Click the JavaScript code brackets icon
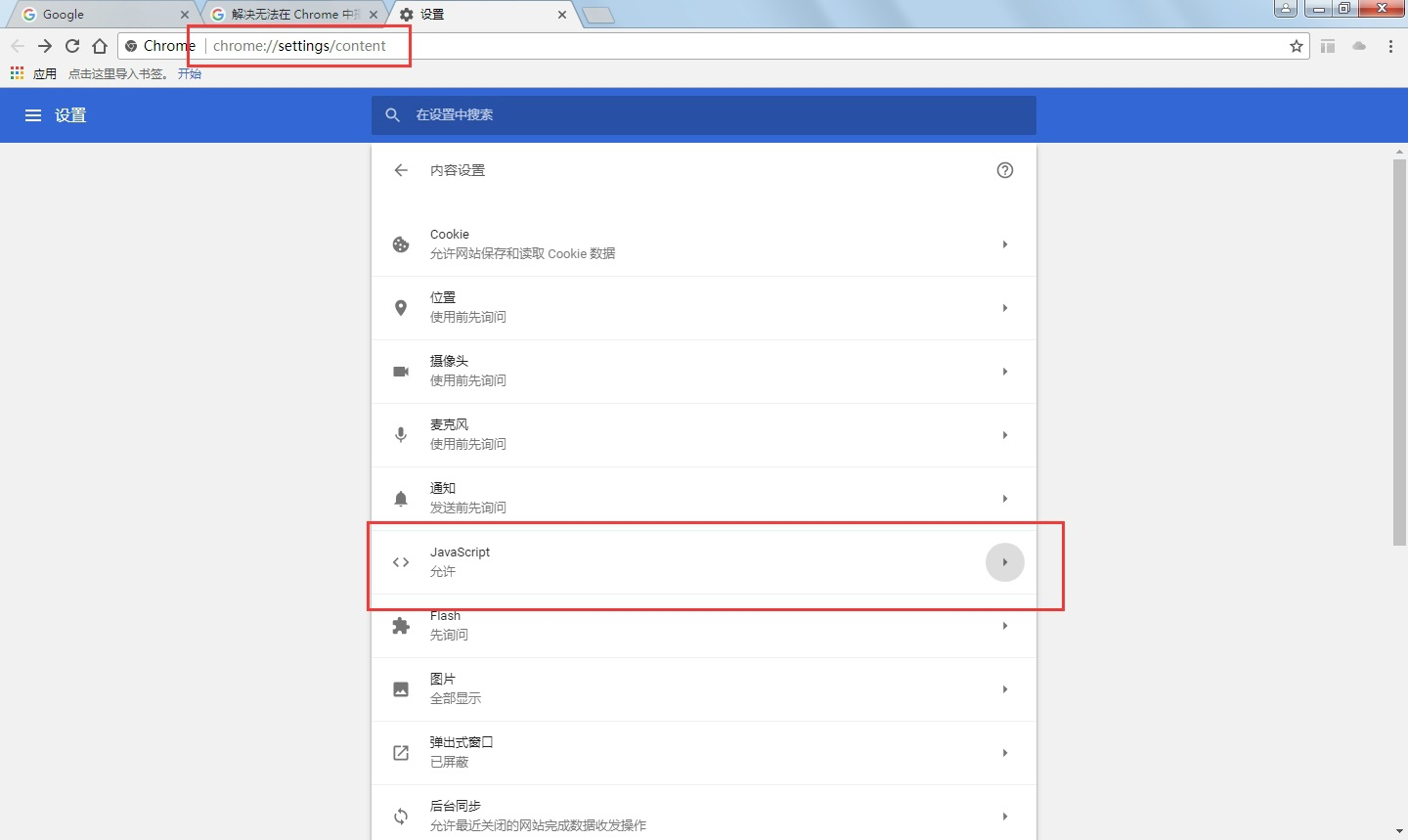Screen dimensions: 1408x840 [401, 562]
